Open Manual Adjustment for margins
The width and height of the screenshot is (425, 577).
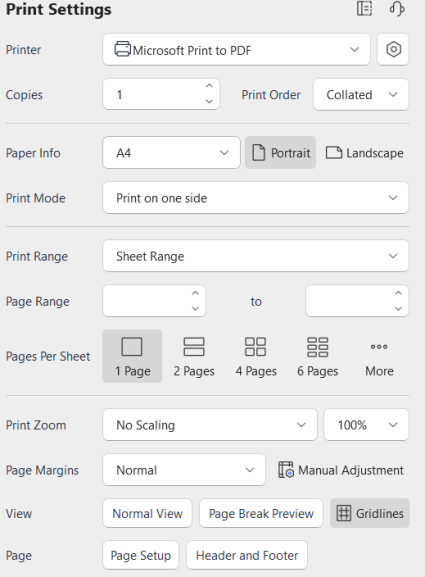(x=341, y=470)
